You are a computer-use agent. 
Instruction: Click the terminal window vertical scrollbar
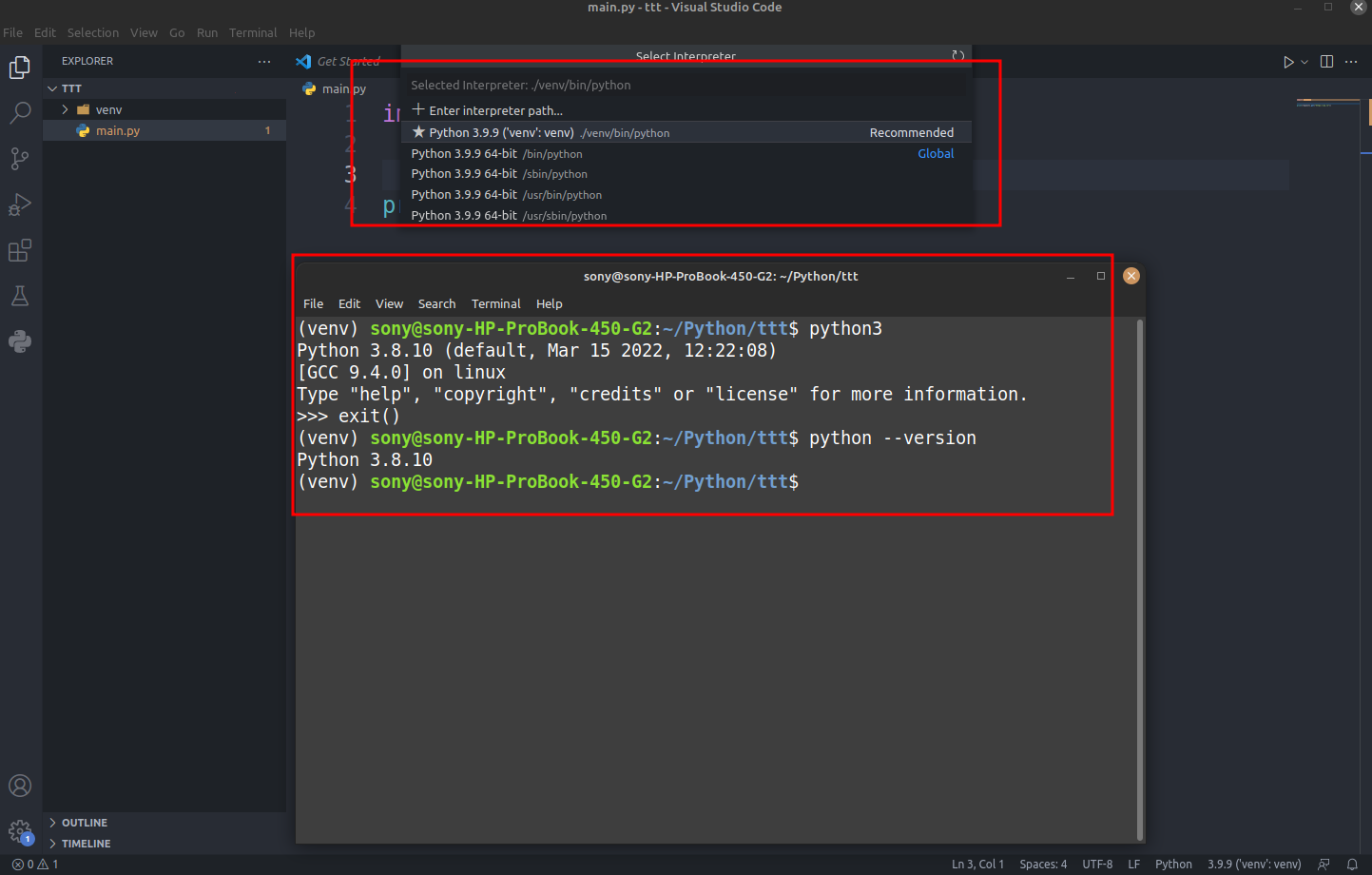1140,579
